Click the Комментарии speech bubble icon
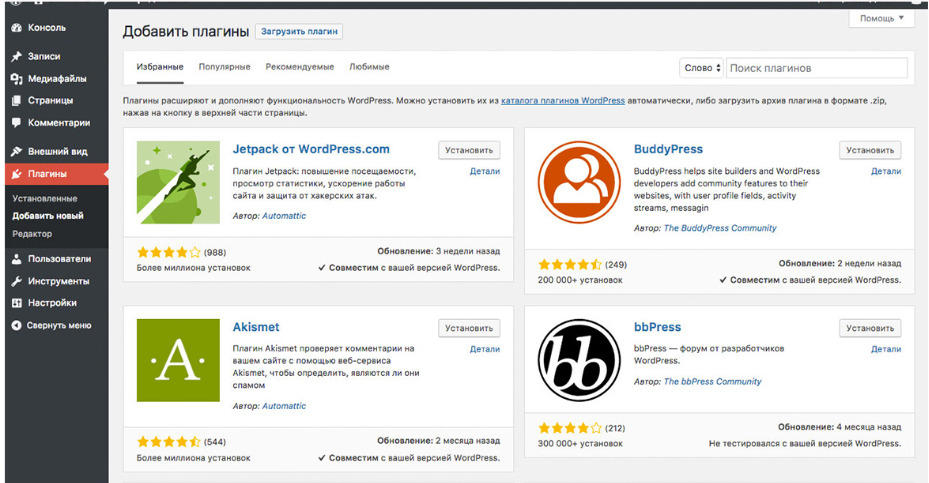 point(17,123)
